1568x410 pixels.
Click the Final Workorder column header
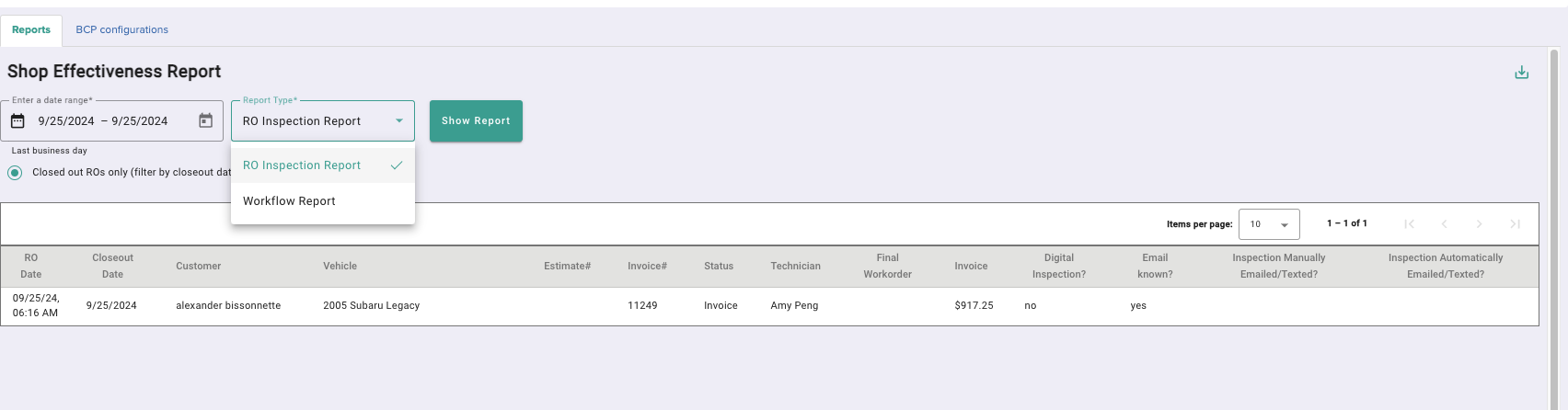887,266
